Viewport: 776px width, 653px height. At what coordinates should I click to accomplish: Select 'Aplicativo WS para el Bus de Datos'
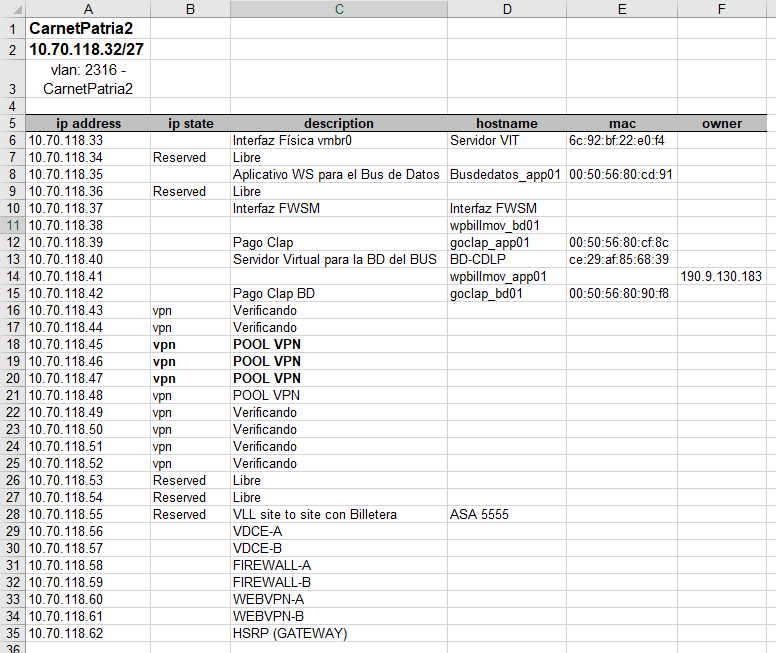click(x=339, y=174)
